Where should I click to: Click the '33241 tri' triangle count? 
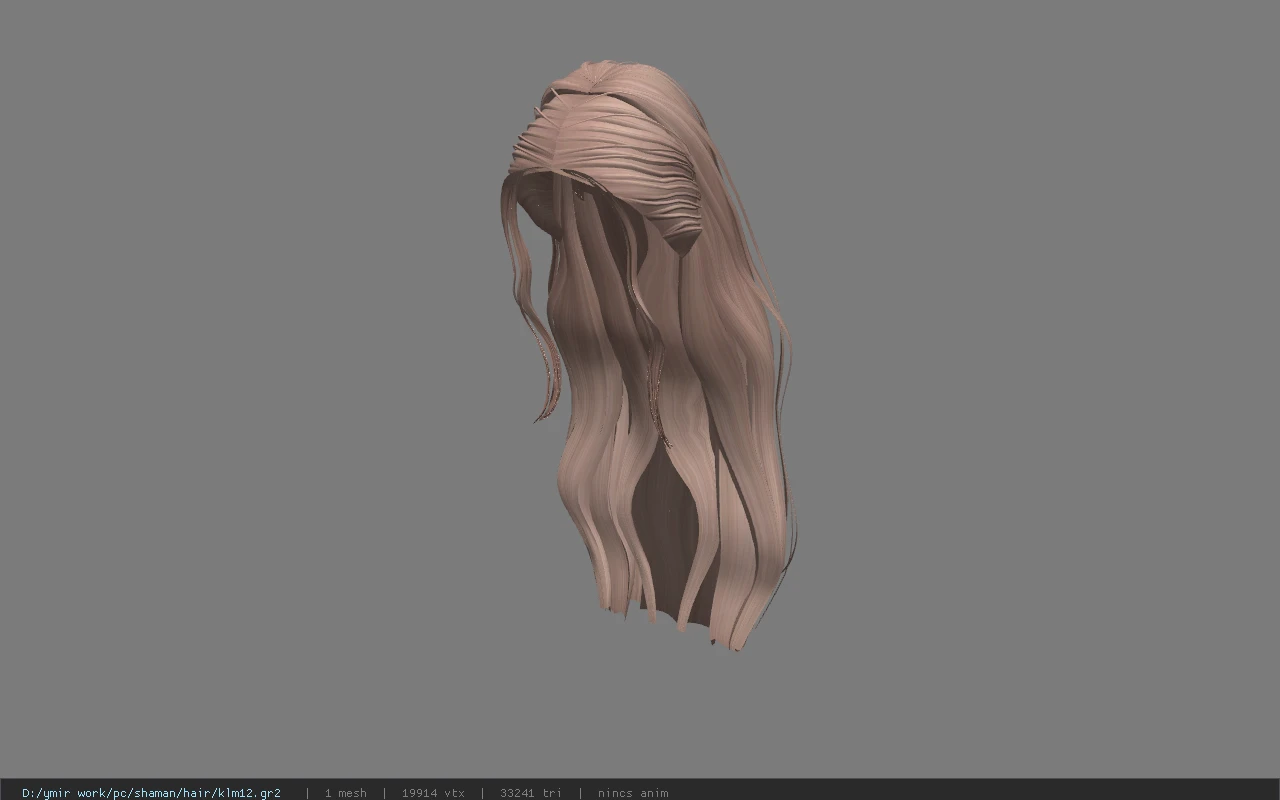(x=530, y=793)
